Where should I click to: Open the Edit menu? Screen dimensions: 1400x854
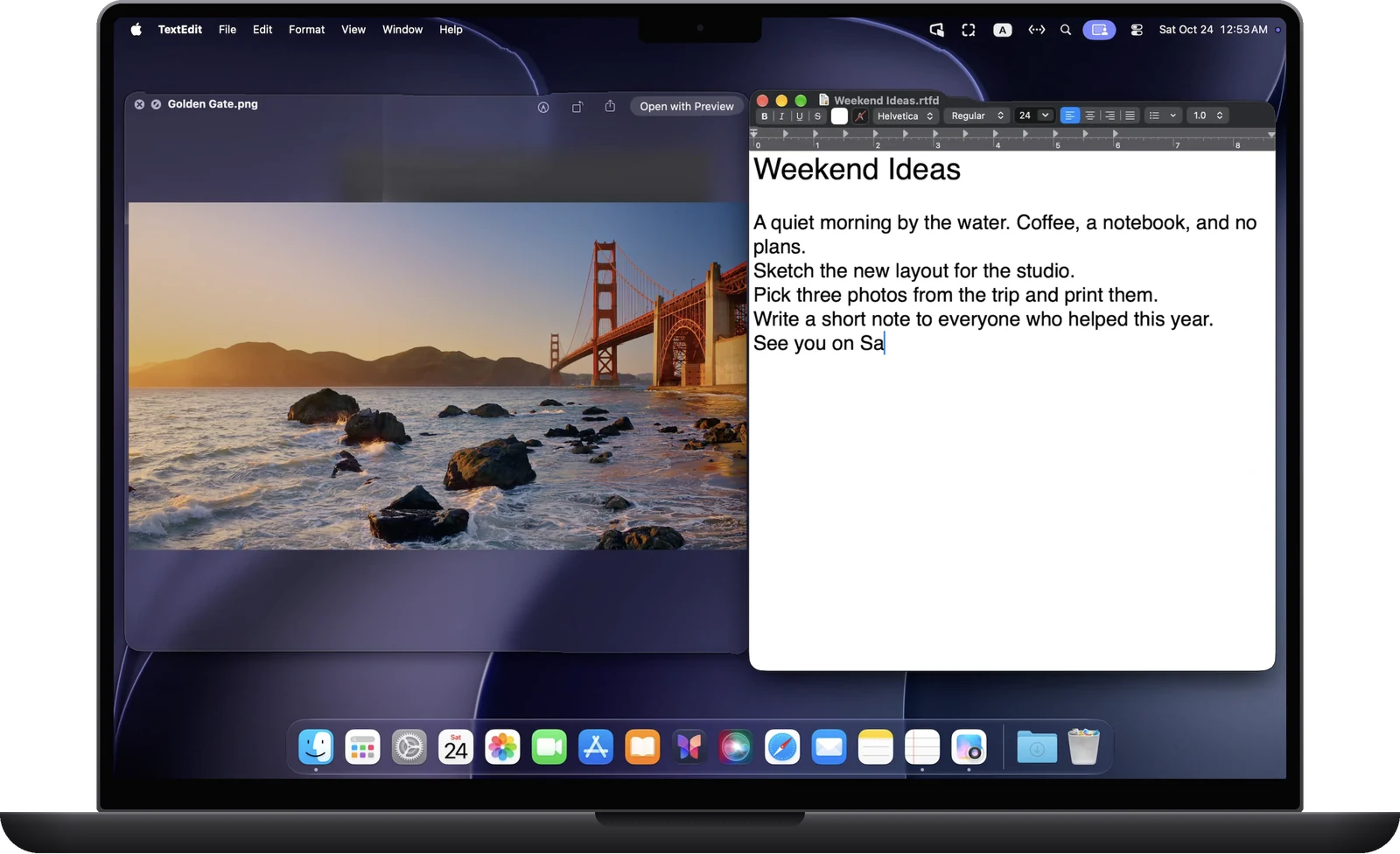click(x=262, y=30)
